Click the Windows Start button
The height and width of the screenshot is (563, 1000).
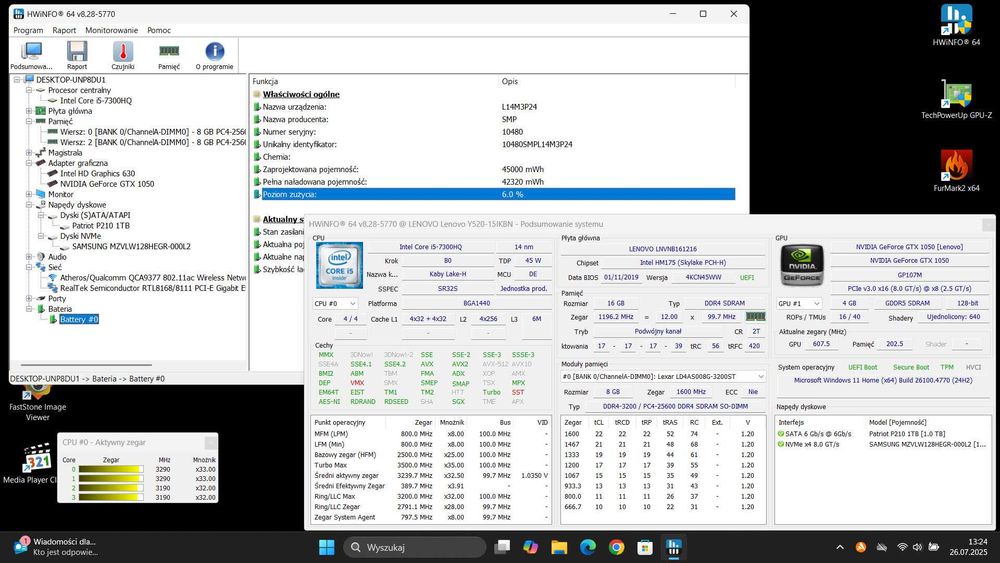click(x=327, y=547)
